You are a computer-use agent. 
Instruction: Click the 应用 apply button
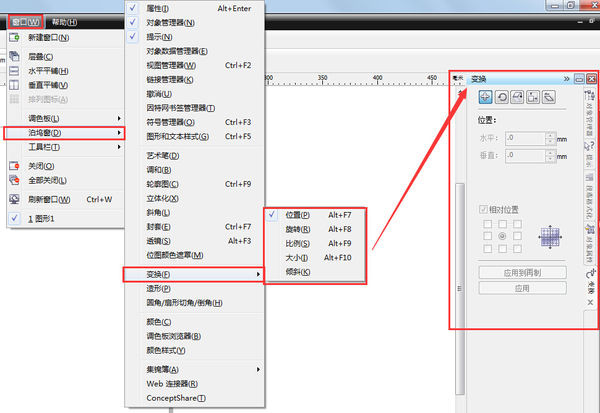pos(522,288)
